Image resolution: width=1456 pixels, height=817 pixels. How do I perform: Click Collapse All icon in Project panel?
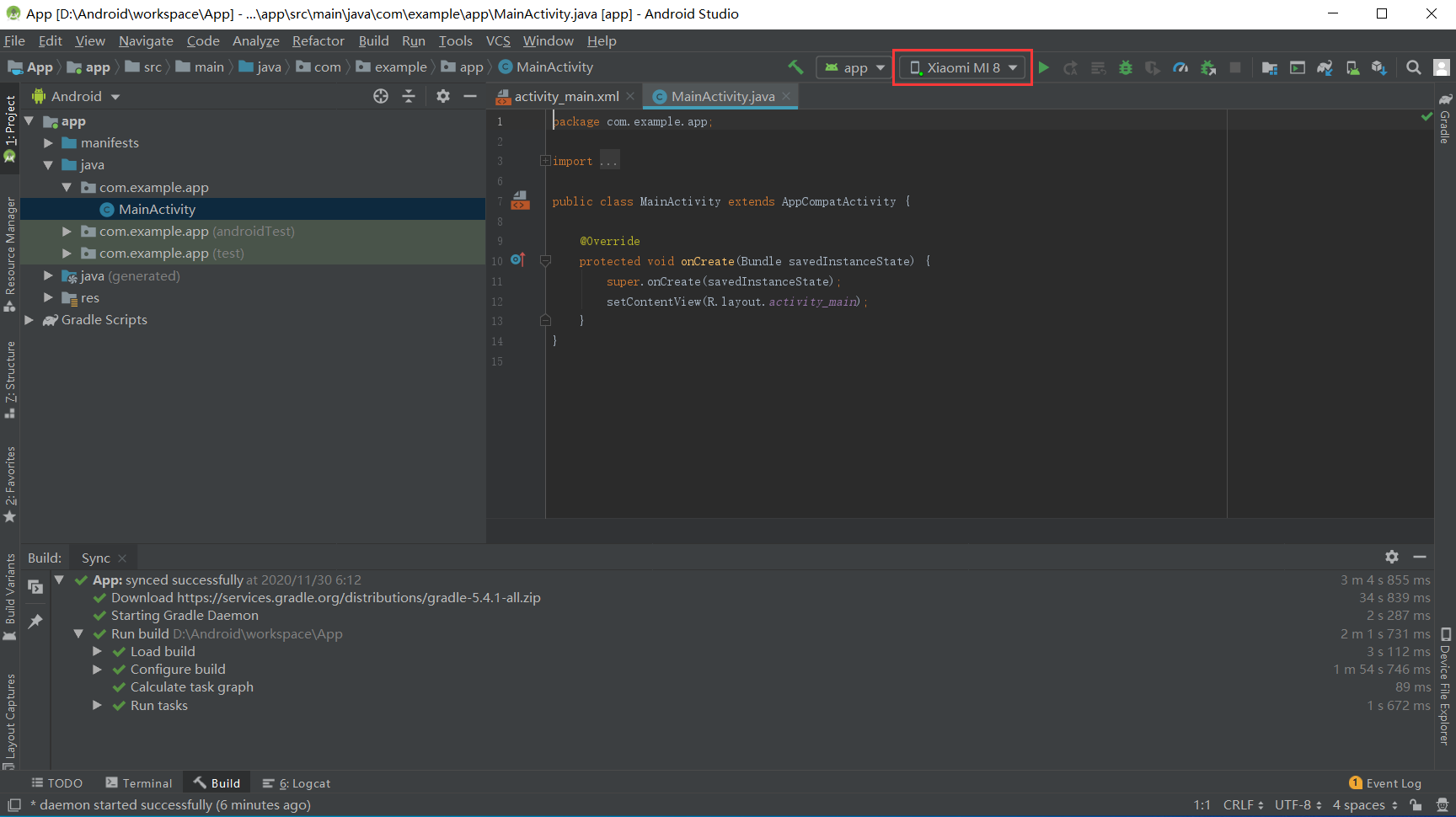[409, 96]
